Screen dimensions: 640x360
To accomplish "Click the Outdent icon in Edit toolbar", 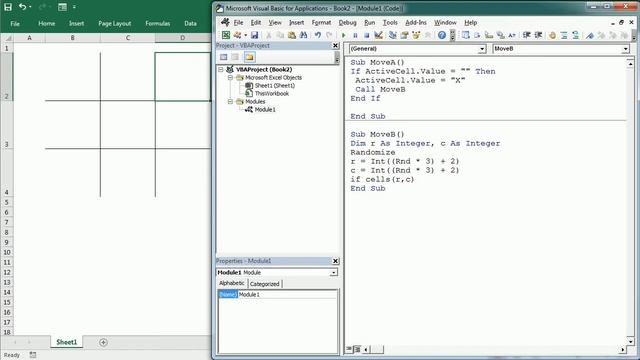I will (x=538, y=35).
